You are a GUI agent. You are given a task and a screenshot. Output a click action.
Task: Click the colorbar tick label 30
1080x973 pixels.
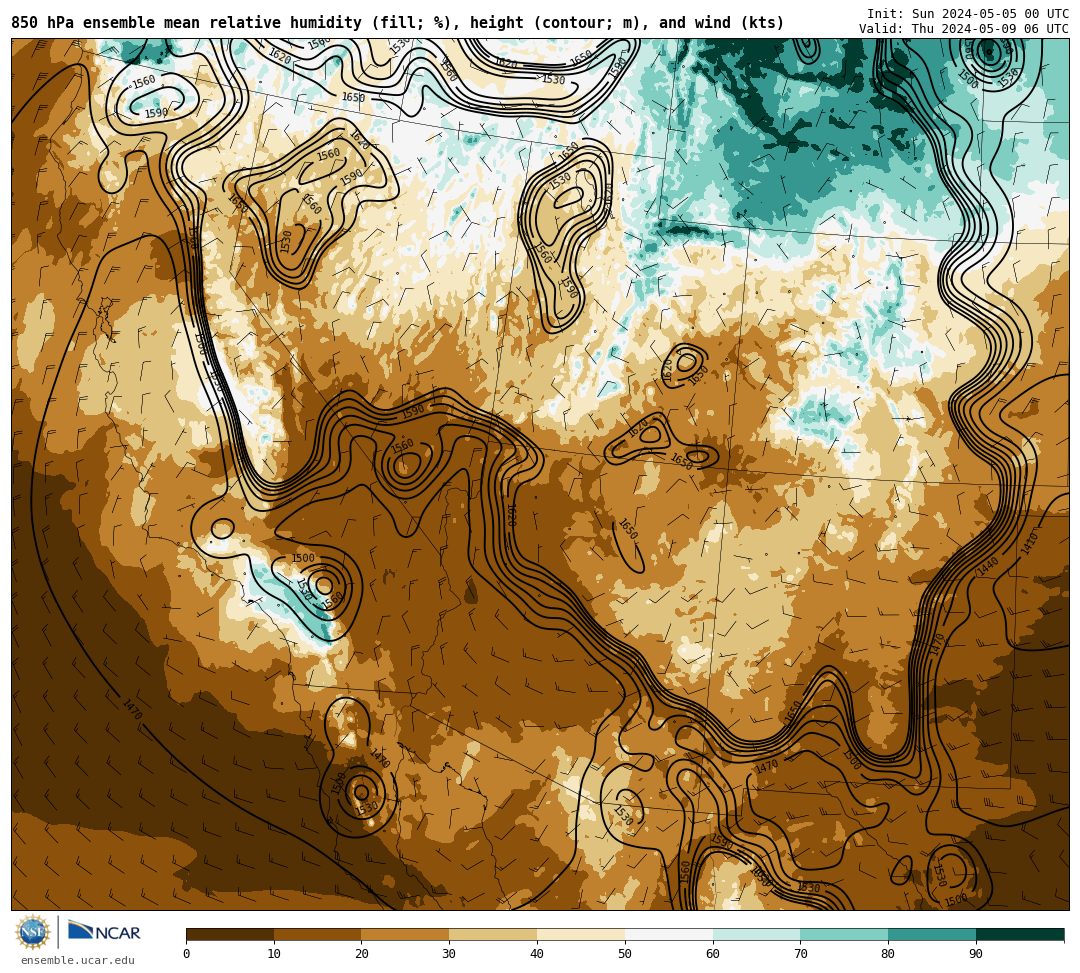tap(449, 954)
